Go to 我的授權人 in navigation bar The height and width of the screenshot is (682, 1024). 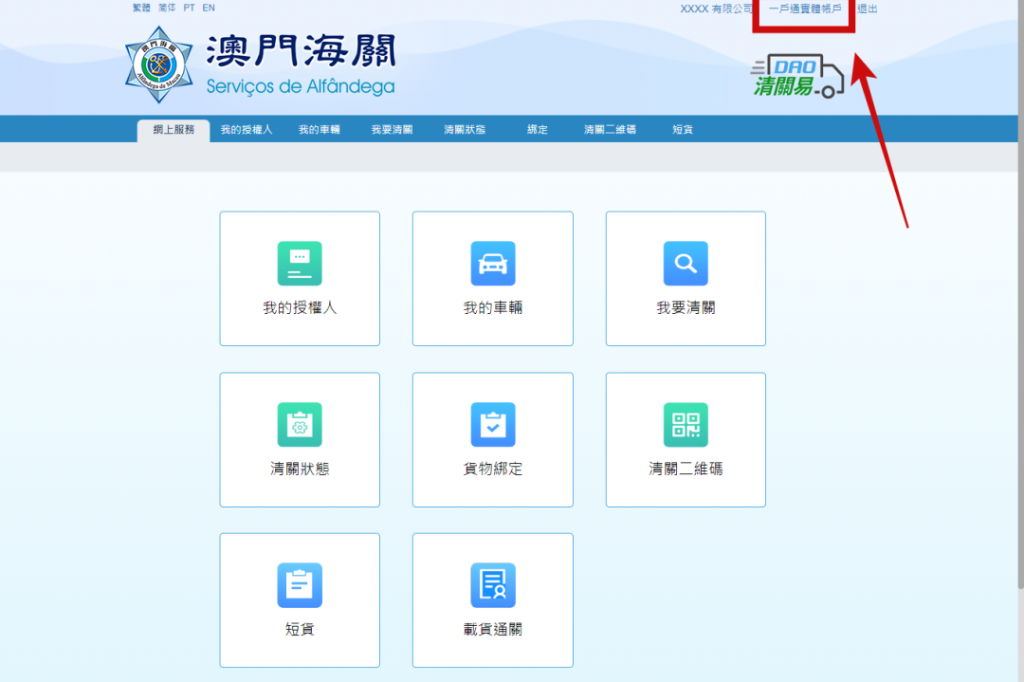click(x=246, y=130)
